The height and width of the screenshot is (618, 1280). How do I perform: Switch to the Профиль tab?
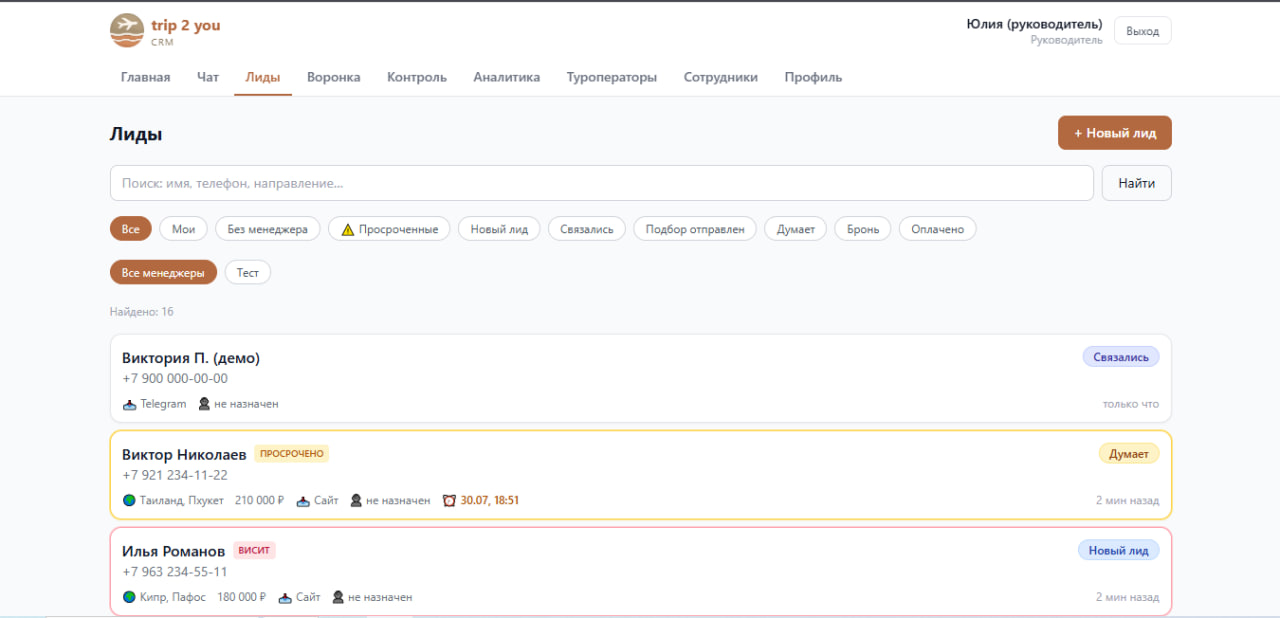click(813, 77)
